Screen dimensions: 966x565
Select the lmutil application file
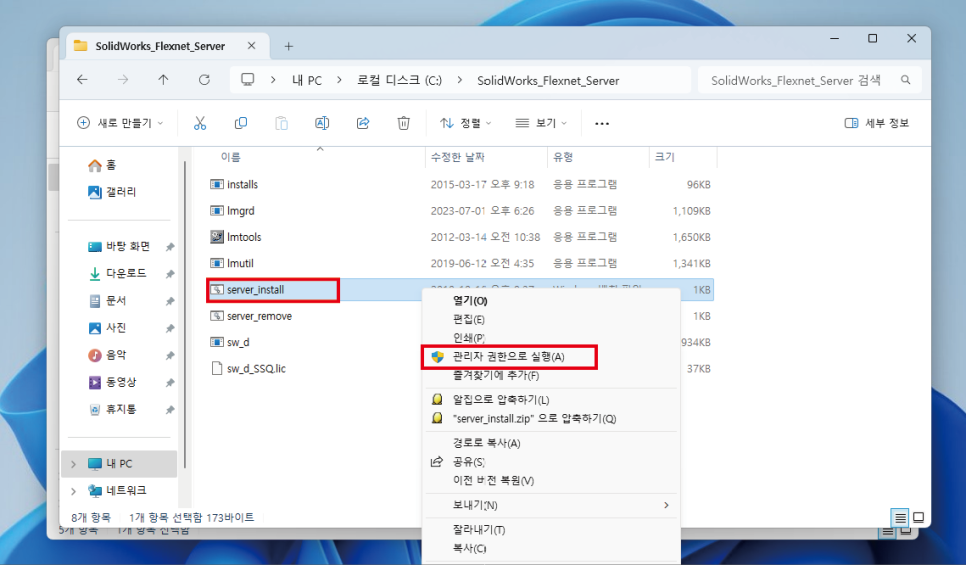tap(240, 263)
